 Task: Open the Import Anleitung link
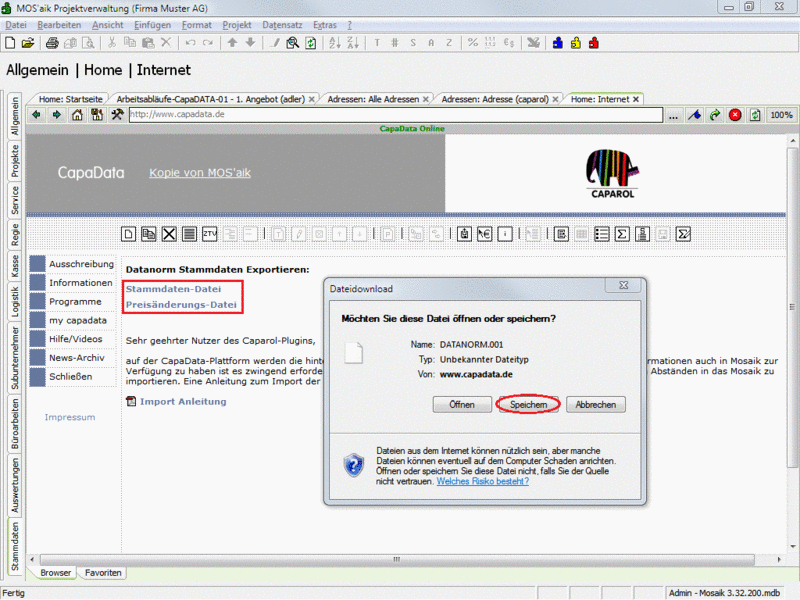click(x=183, y=402)
